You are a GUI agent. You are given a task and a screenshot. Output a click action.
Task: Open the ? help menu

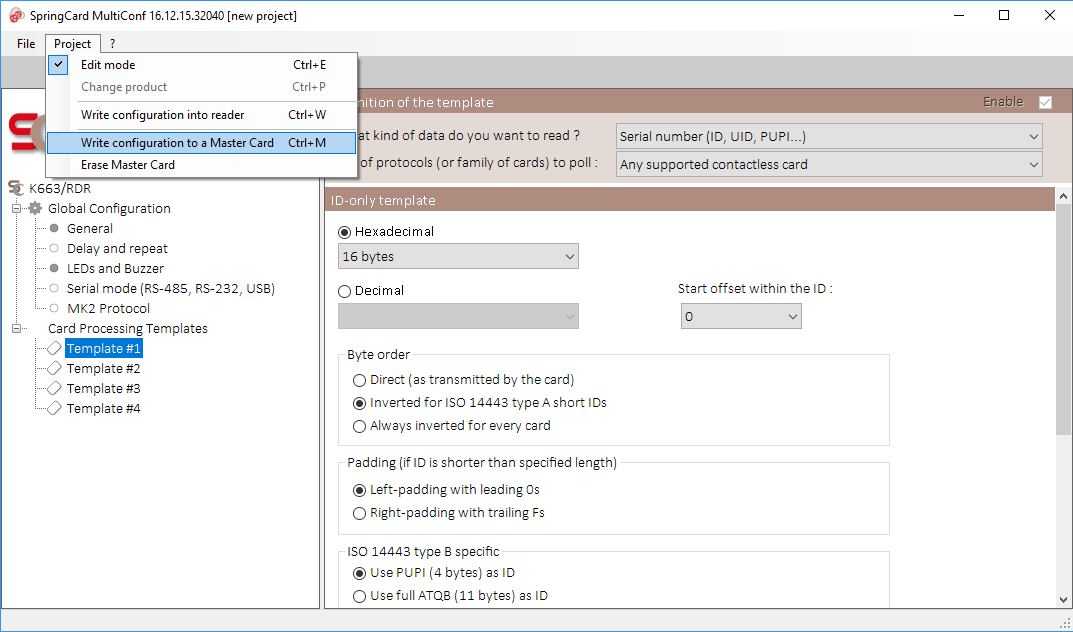112,44
